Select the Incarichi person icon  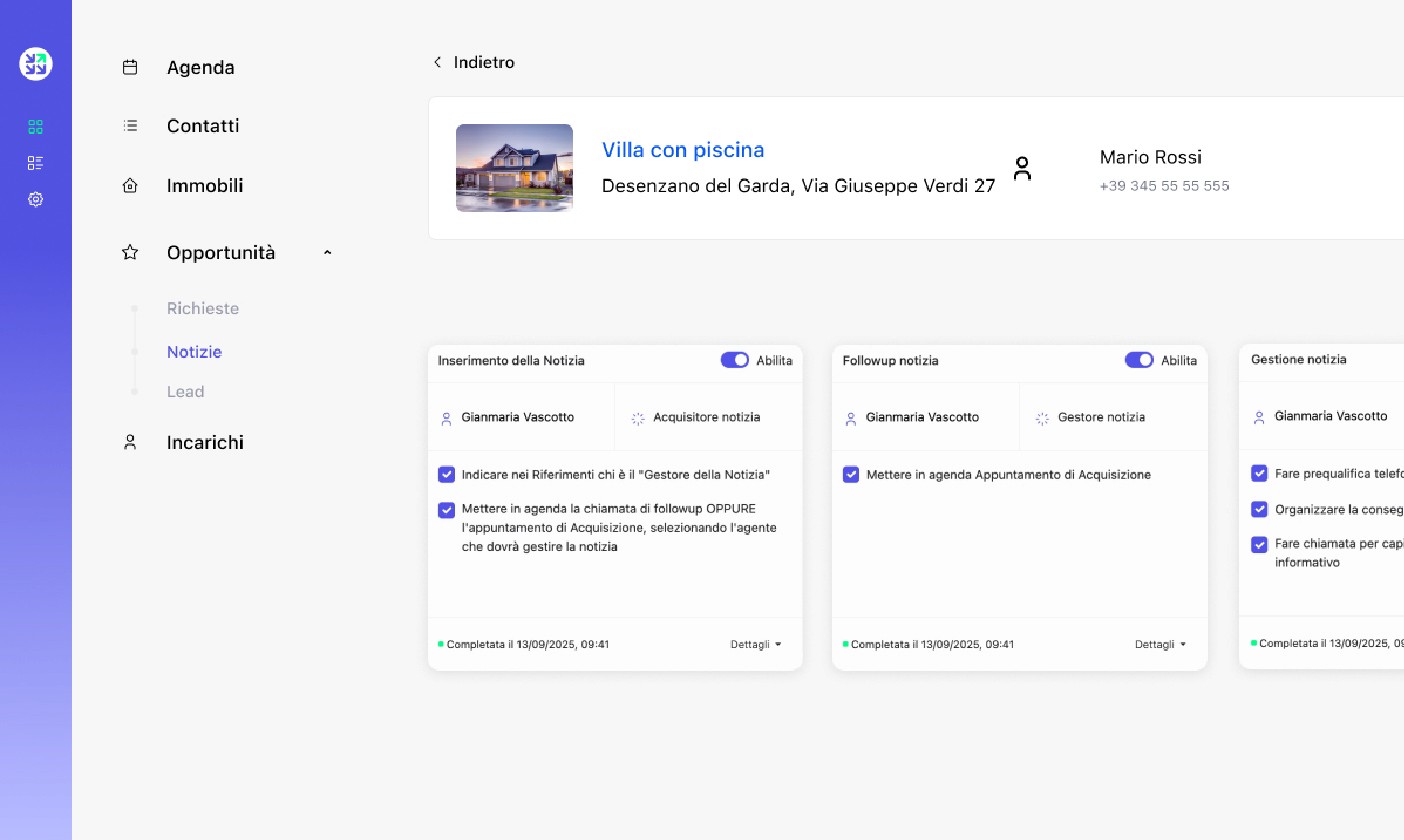(130, 442)
